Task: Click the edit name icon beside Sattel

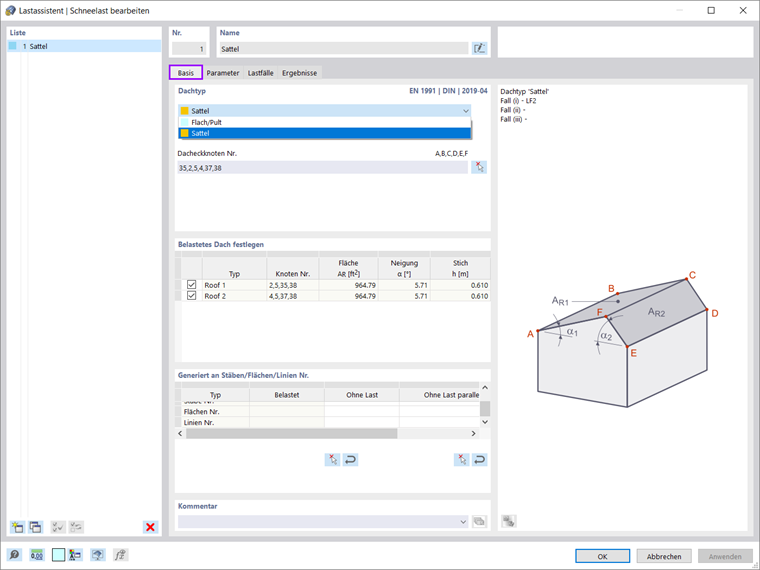Action: pos(479,48)
